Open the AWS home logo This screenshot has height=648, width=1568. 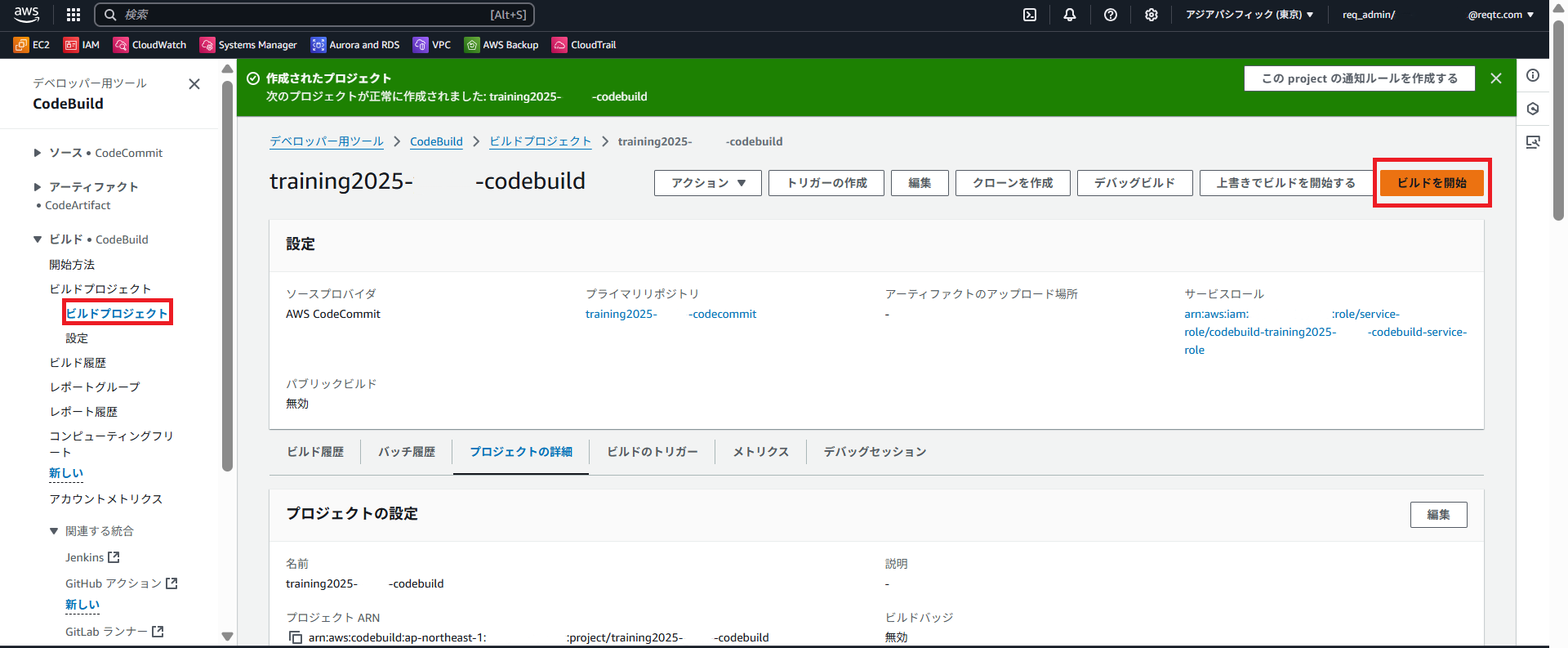tap(26, 14)
